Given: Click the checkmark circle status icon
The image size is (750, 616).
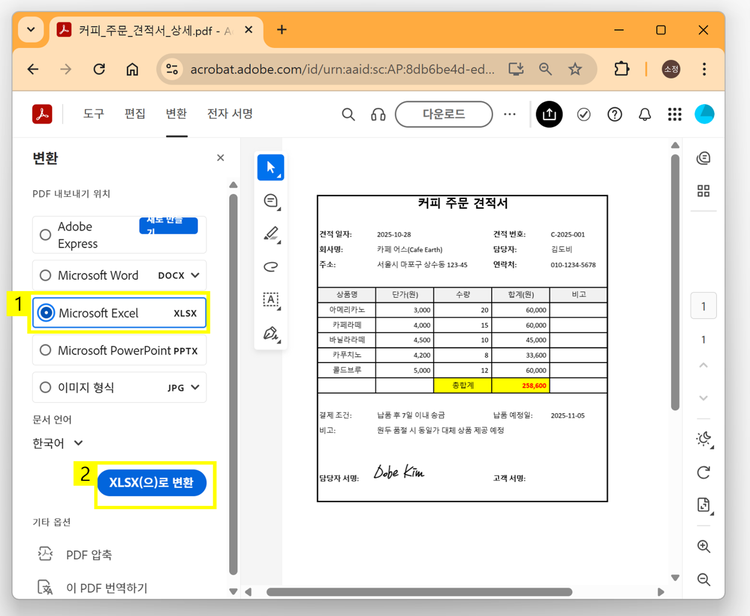Looking at the screenshot, I should pyautogui.click(x=584, y=114).
